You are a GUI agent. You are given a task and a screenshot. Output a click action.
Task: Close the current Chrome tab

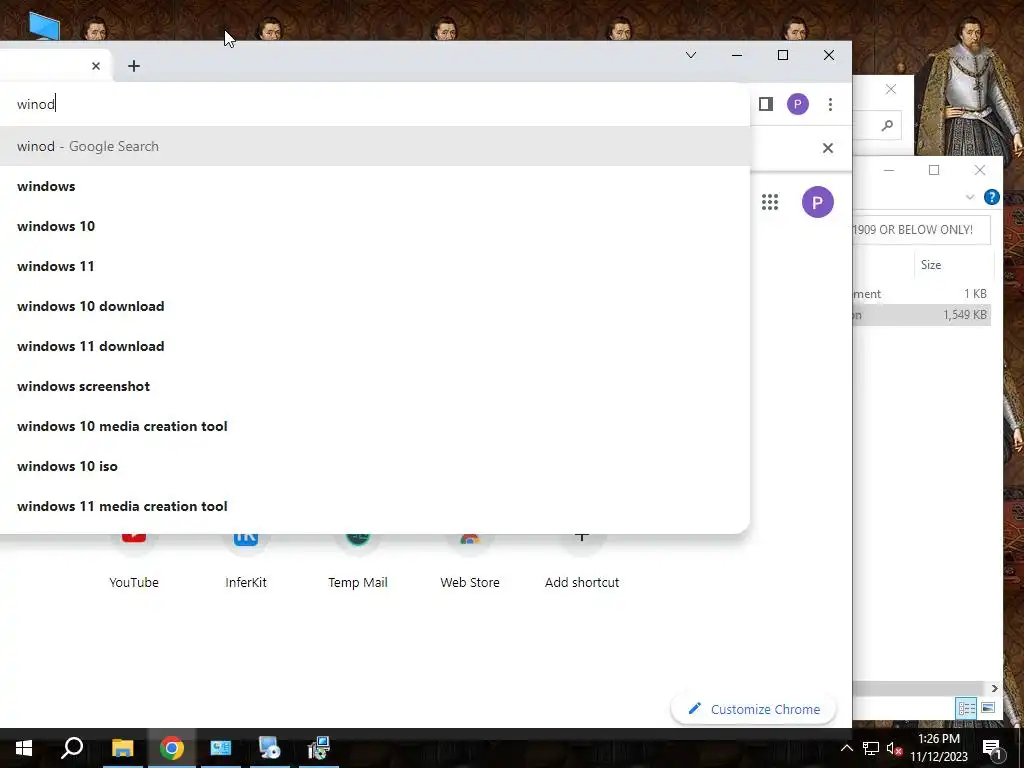click(x=96, y=66)
